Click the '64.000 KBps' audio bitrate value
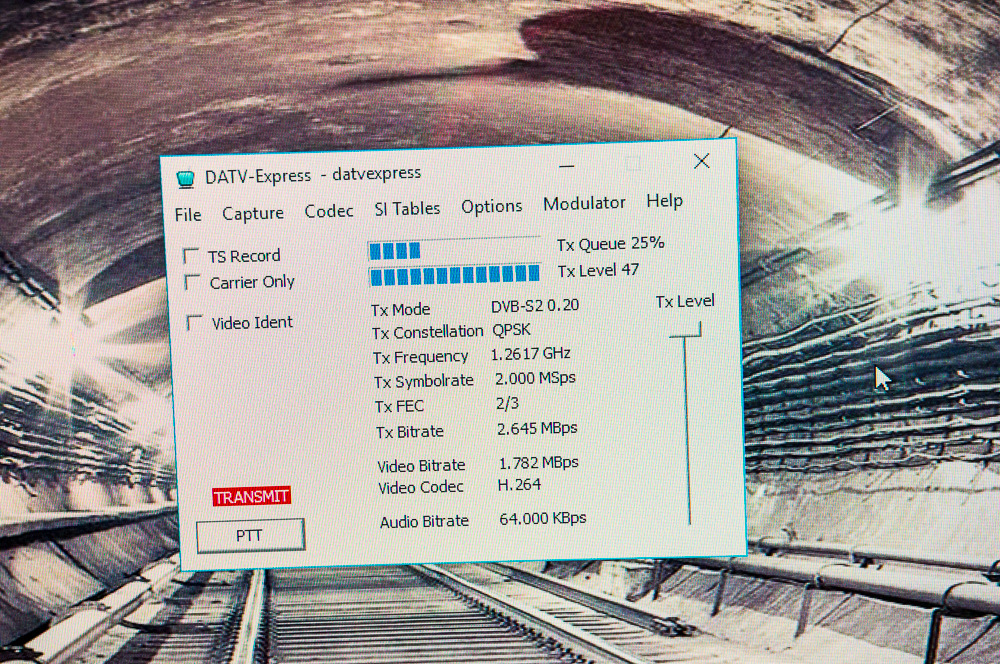The height and width of the screenshot is (664, 1000). pos(543,519)
